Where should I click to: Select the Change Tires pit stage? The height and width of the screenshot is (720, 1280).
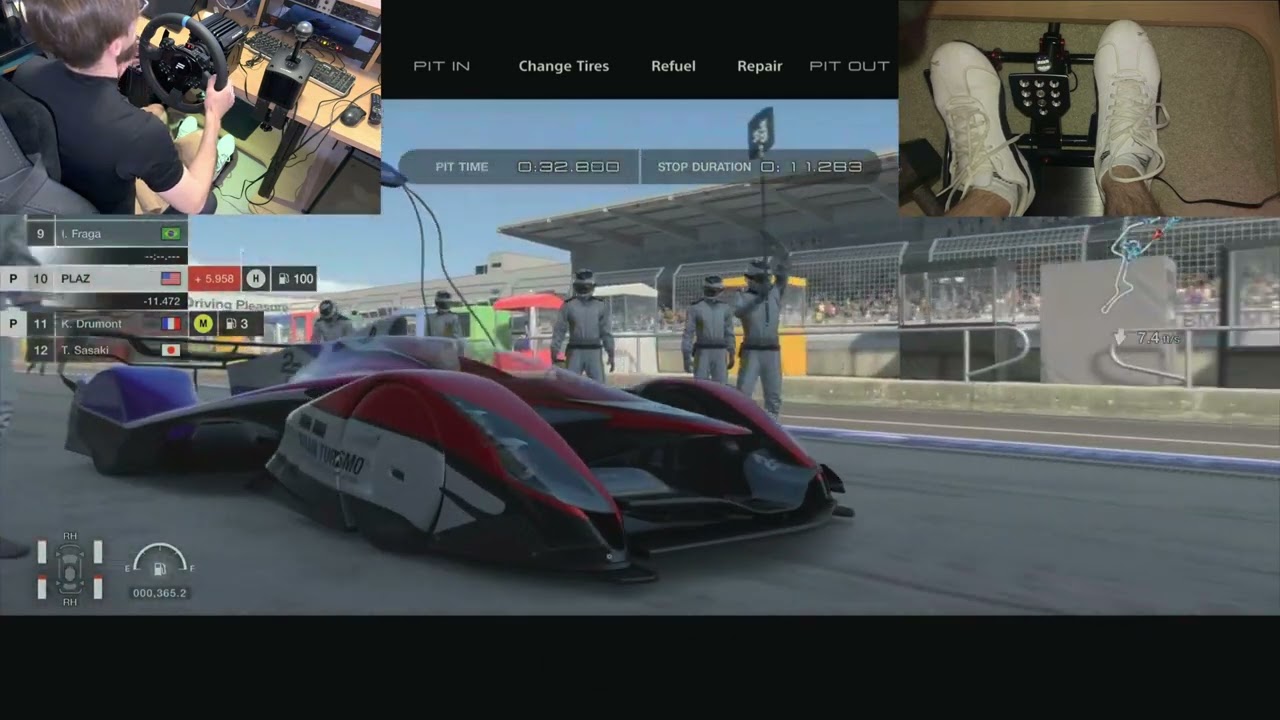(x=564, y=66)
